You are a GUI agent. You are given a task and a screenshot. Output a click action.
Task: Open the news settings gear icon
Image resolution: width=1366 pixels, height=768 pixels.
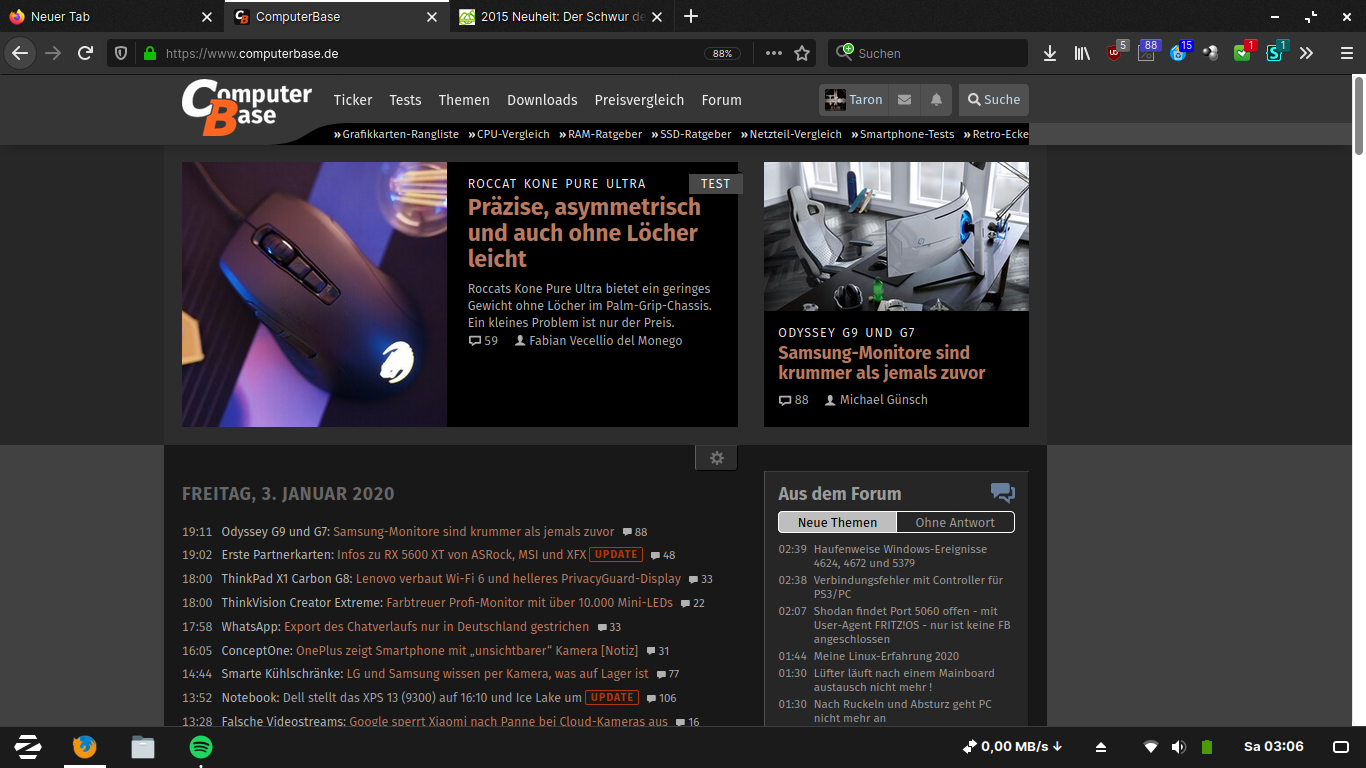[x=716, y=458]
